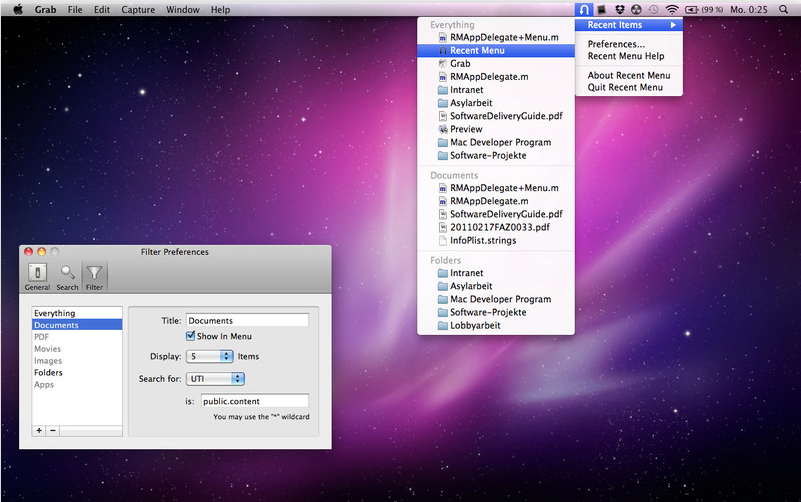801x502 pixels.
Task: Close the Filter Preferences window
Action: tap(29, 251)
